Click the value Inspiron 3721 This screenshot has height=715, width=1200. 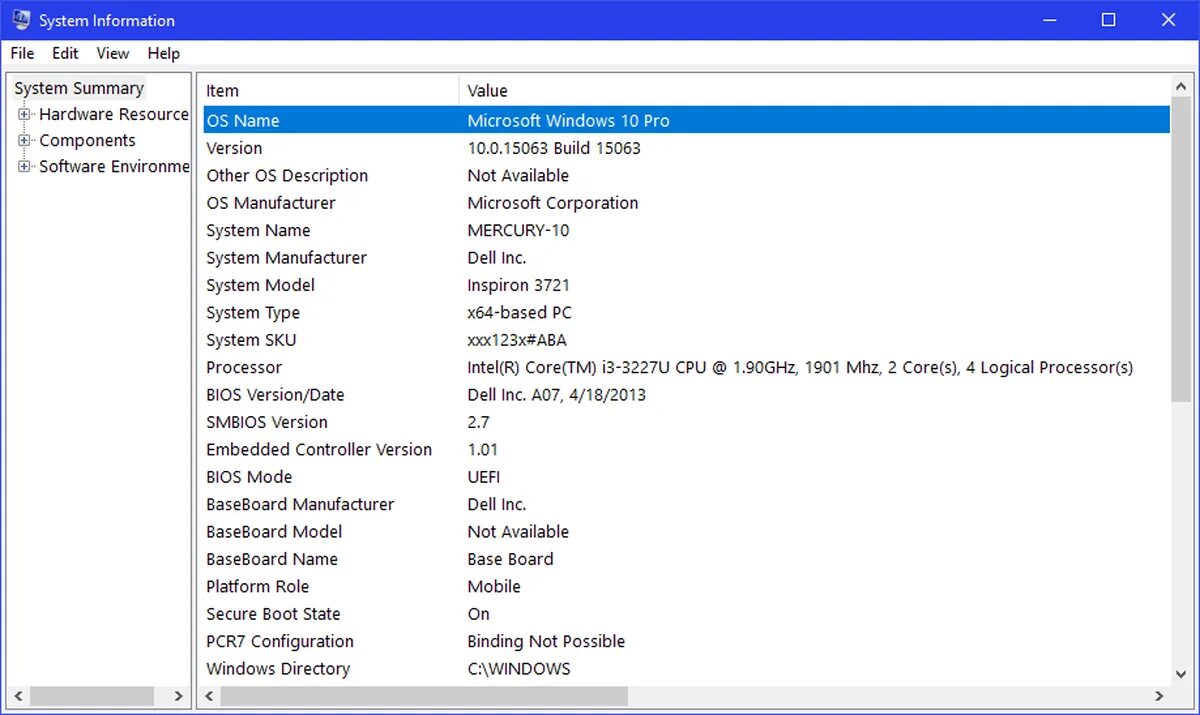click(x=518, y=285)
